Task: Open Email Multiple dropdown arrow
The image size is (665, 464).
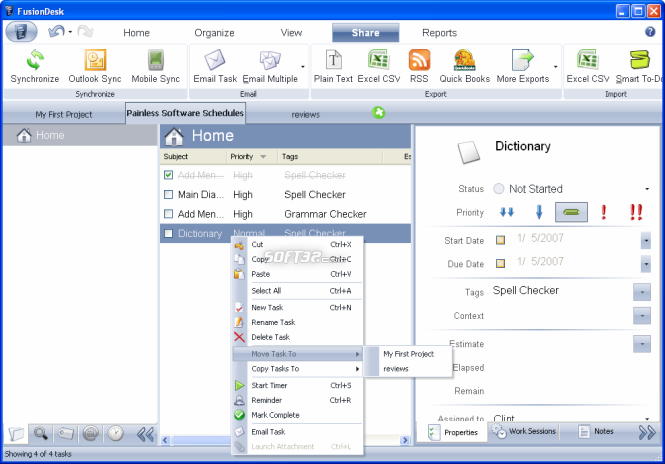Action: click(303, 67)
